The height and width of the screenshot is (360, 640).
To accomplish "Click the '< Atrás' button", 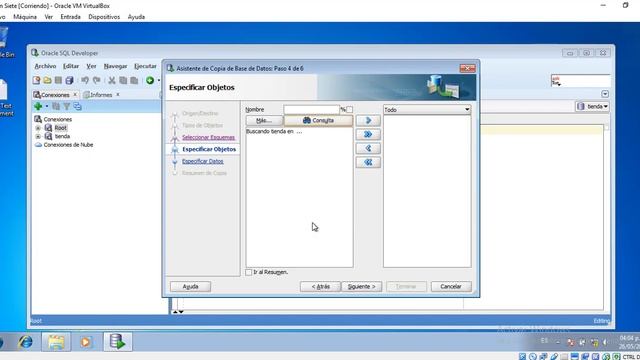I will pos(320,287).
